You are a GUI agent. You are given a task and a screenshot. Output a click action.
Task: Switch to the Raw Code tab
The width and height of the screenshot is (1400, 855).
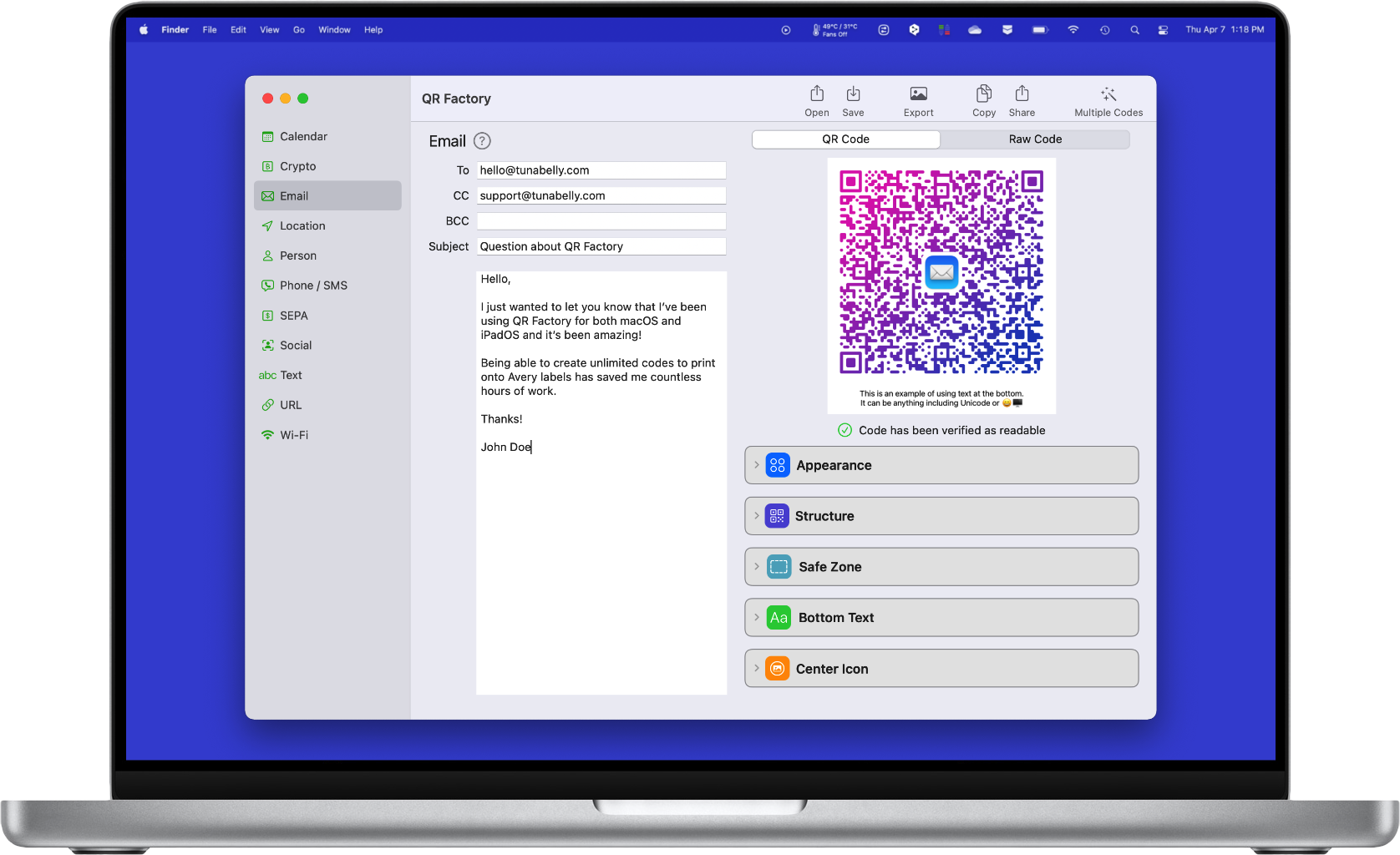(1035, 139)
